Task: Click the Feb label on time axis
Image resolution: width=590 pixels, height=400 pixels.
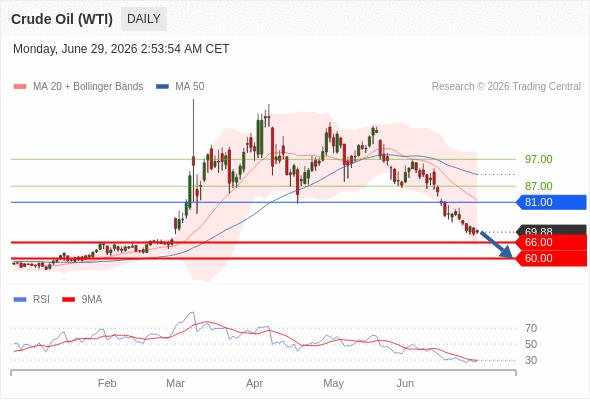Action: [x=107, y=383]
